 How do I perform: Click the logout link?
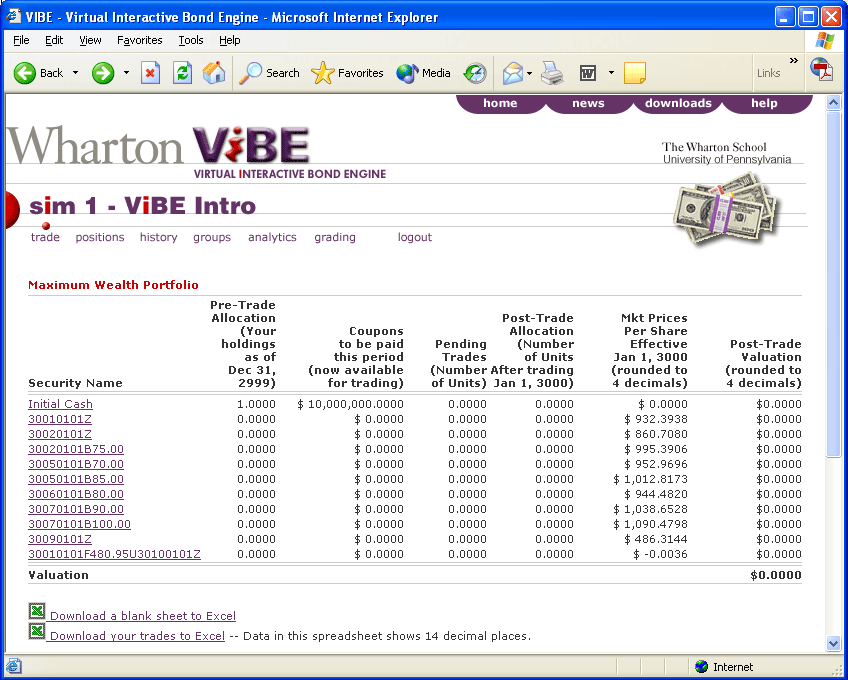[415, 237]
